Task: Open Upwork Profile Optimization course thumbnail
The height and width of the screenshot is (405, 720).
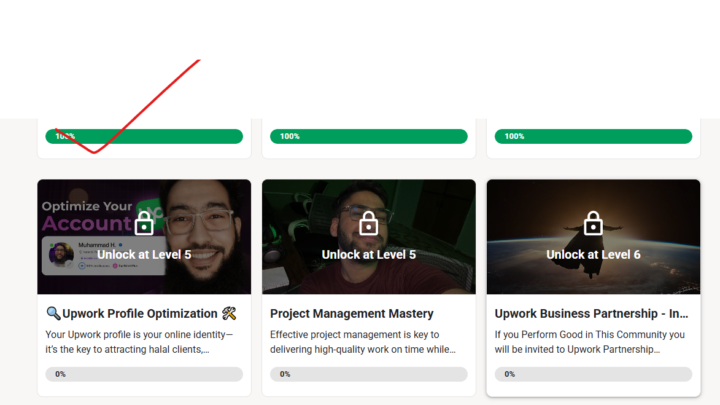Action: pos(144,236)
